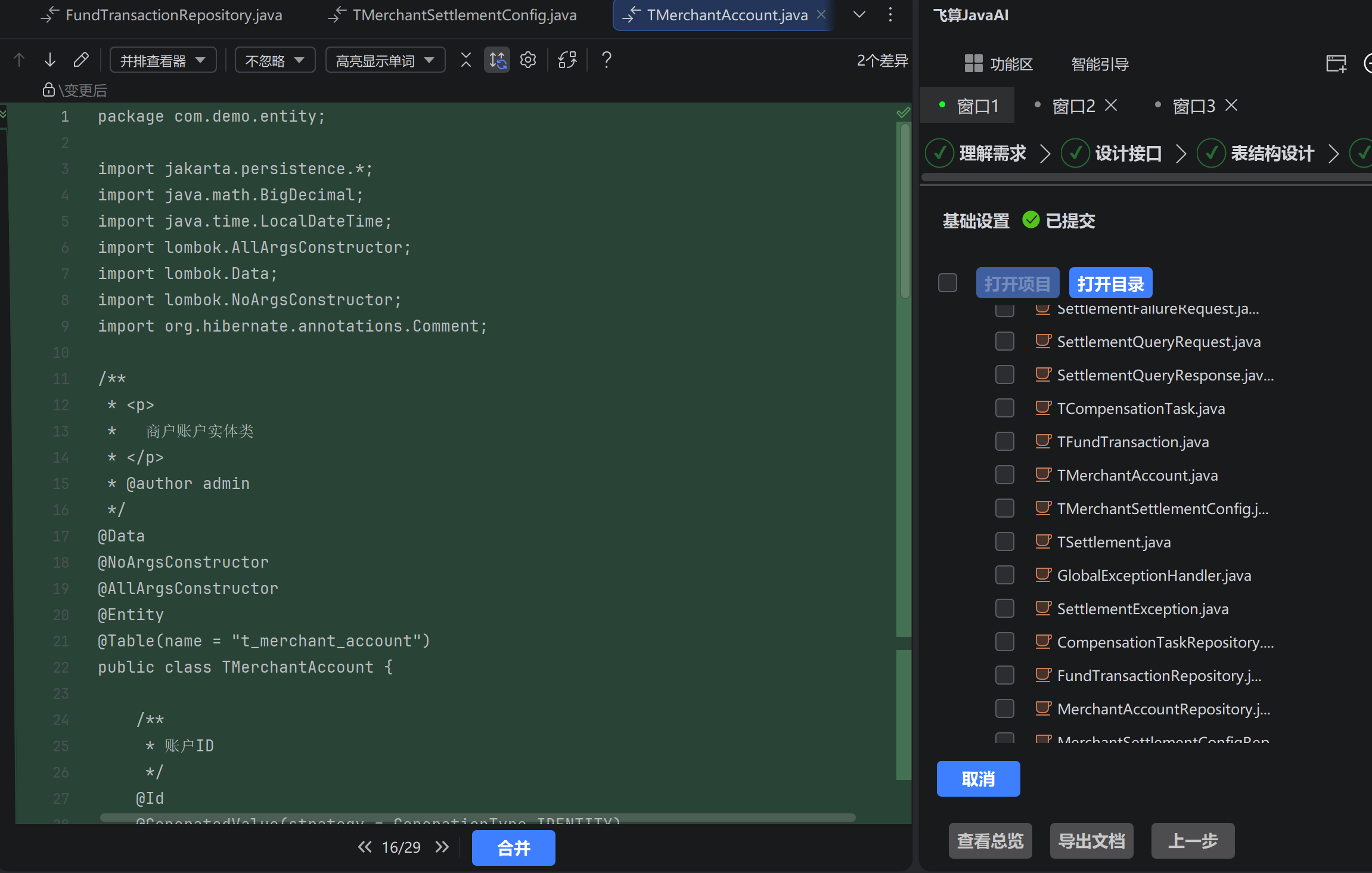This screenshot has height=873, width=1372.
Task: Go to previous file double arrow
Action: coord(365,847)
